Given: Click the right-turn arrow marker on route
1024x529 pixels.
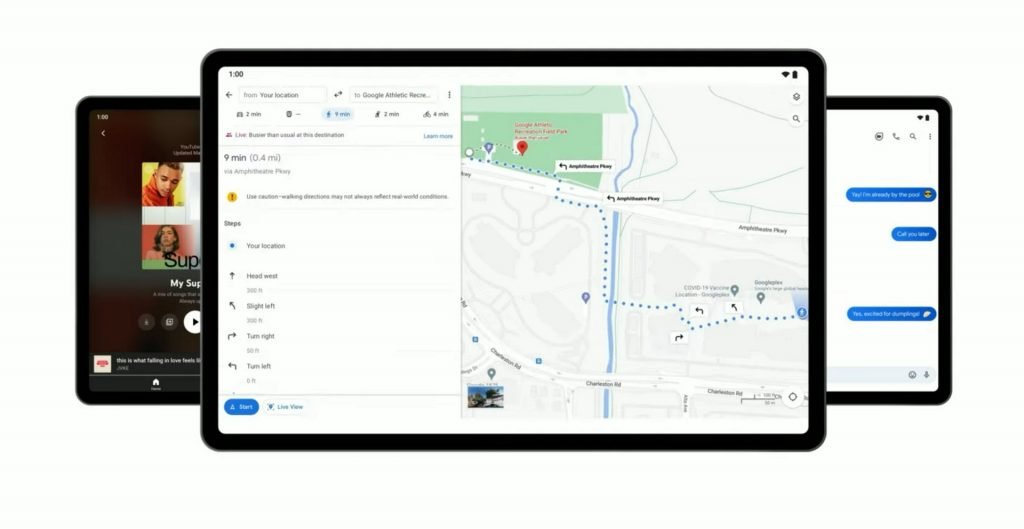Looking at the screenshot, I should [679, 338].
